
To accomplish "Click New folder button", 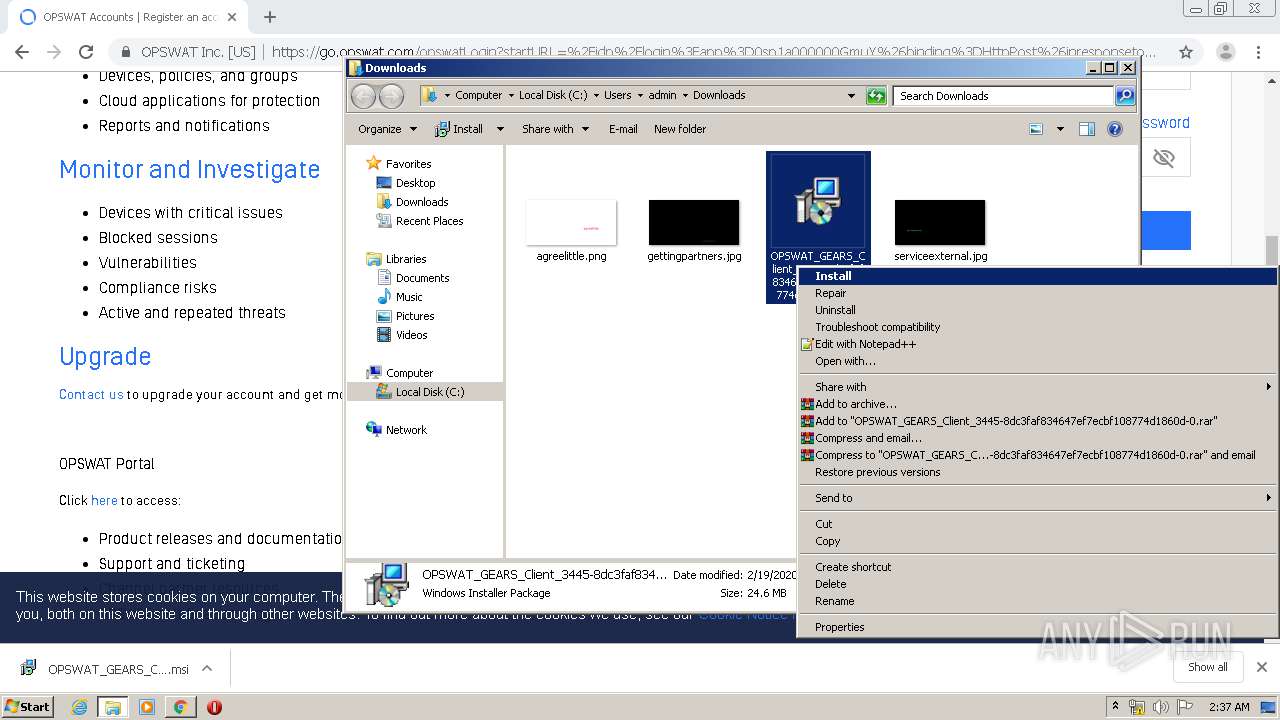I will click(x=680, y=129).
